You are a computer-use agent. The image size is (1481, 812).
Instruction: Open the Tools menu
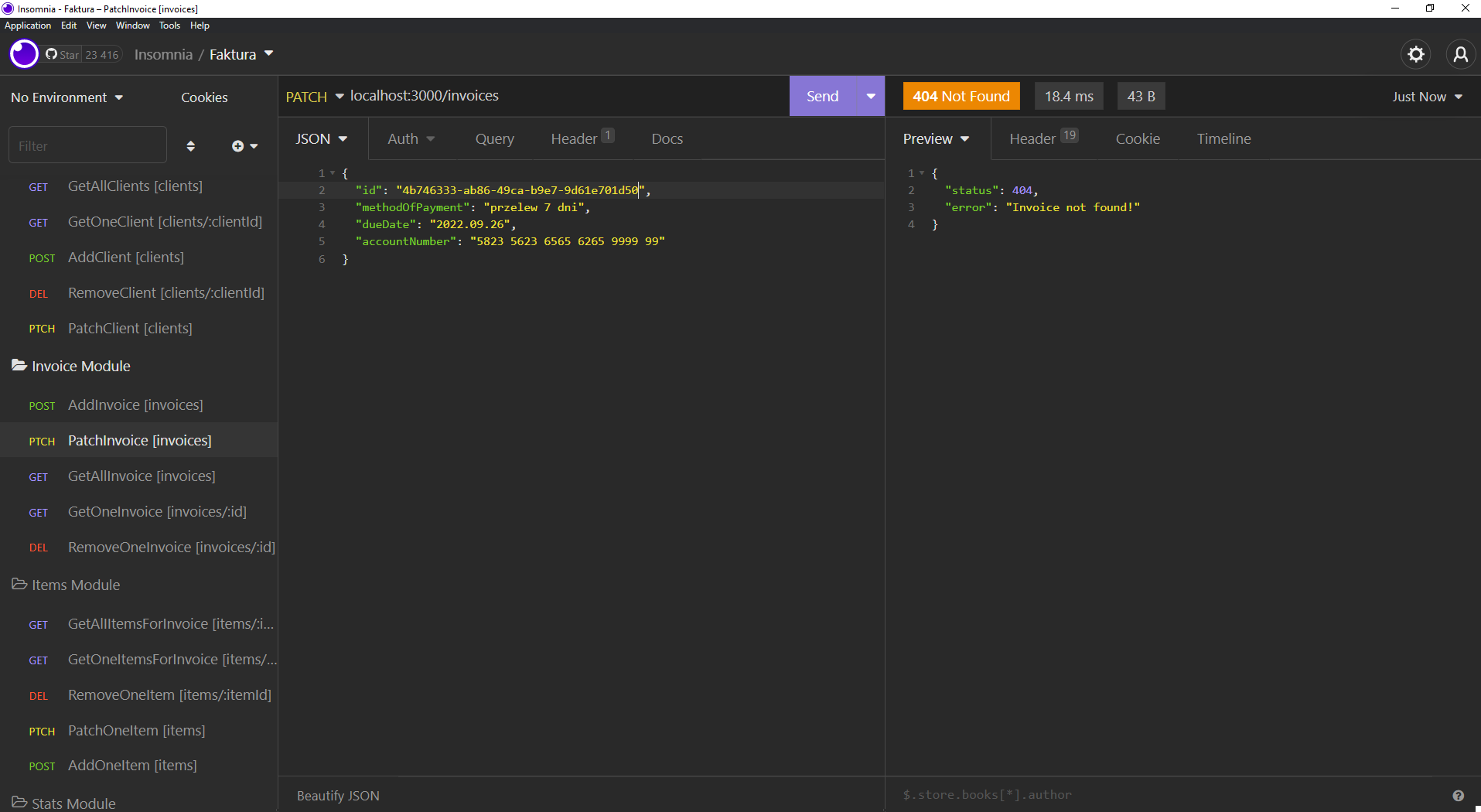pyautogui.click(x=169, y=26)
